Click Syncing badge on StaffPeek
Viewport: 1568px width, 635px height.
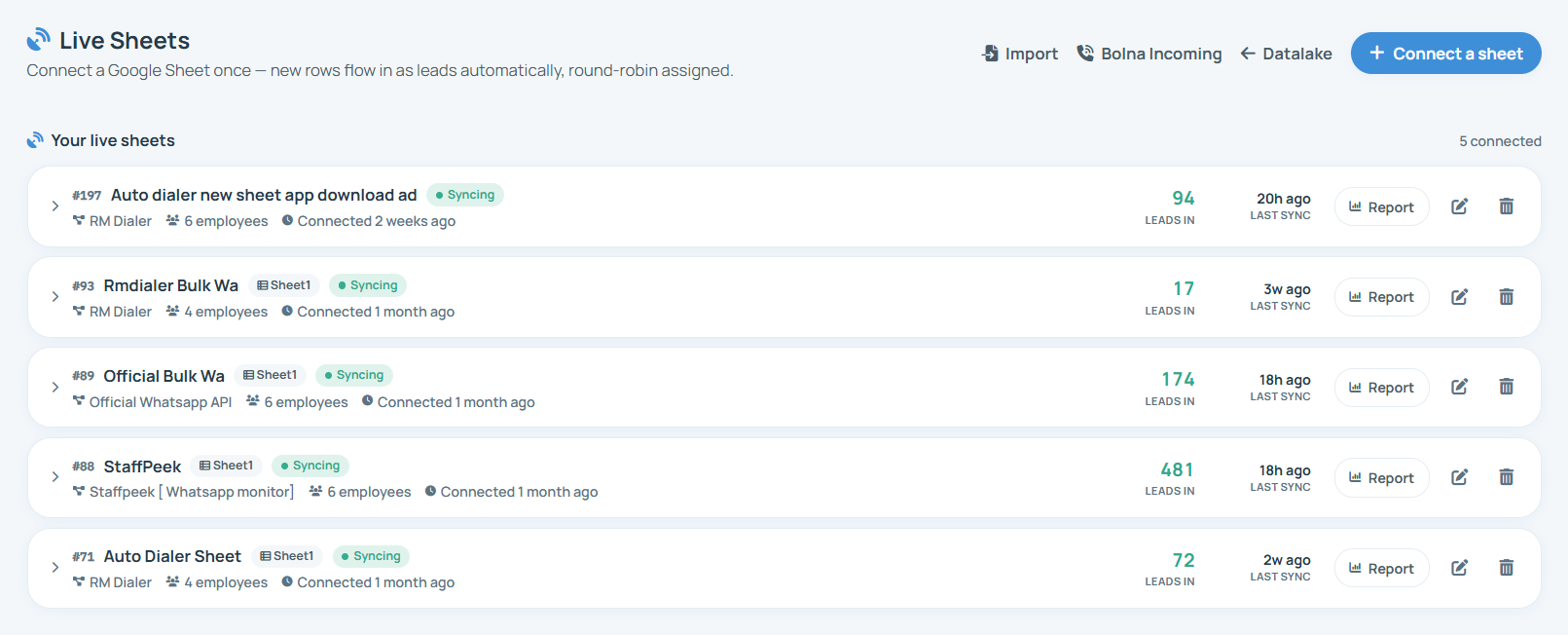tap(310, 466)
